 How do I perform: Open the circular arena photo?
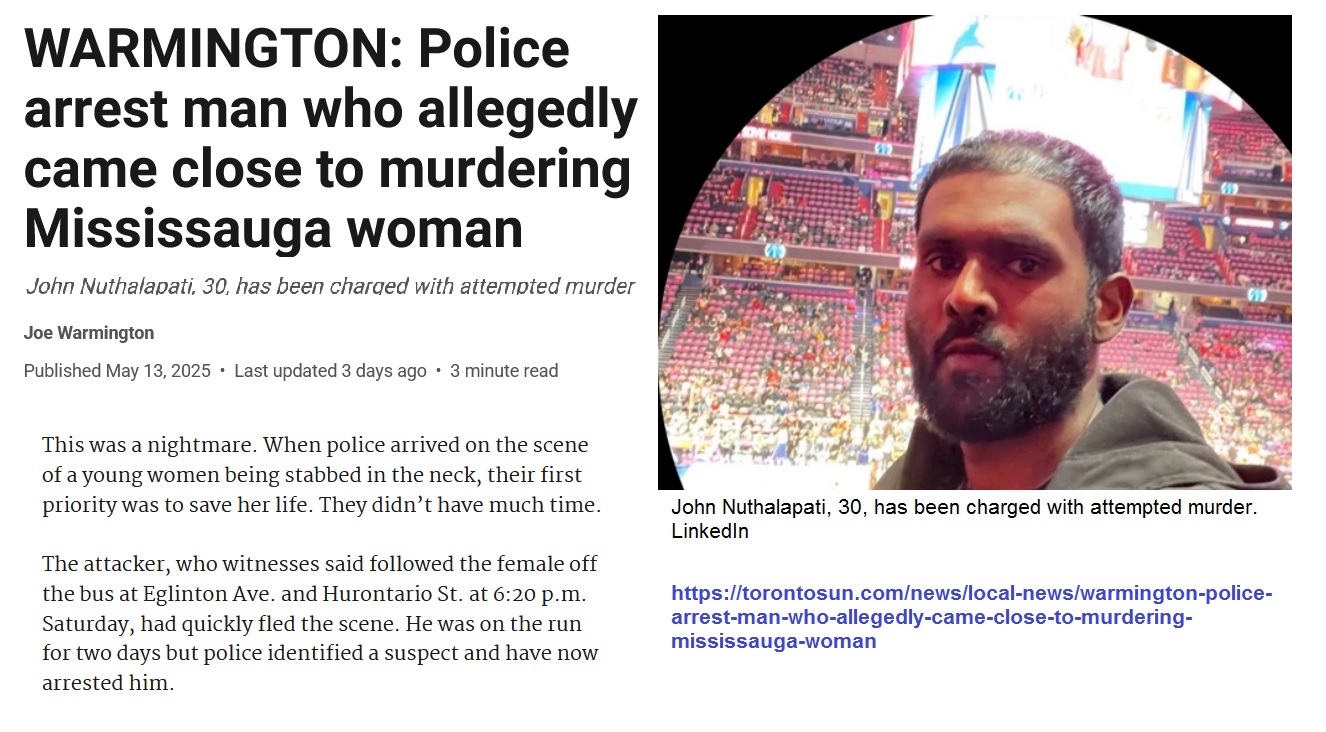(x=974, y=252)
